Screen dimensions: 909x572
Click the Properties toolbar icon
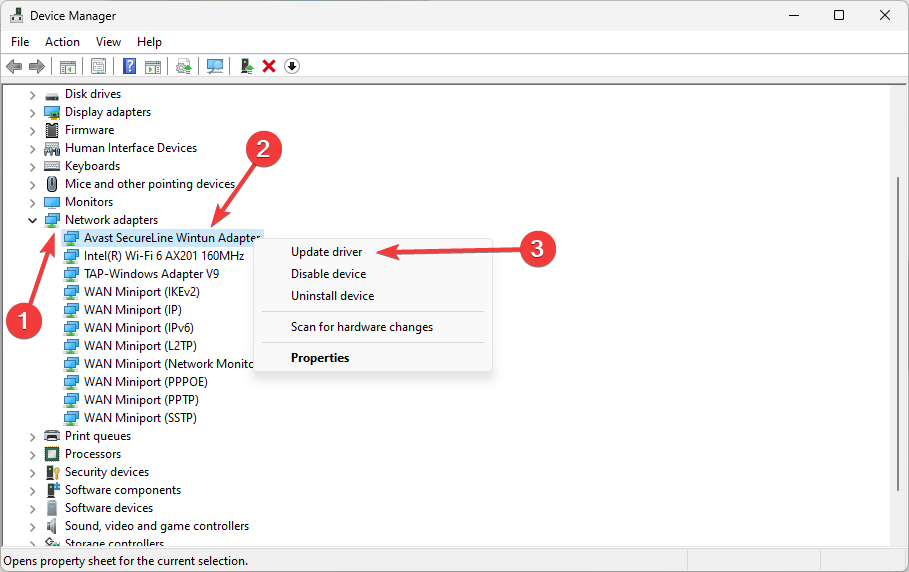(x=99, y=67)
